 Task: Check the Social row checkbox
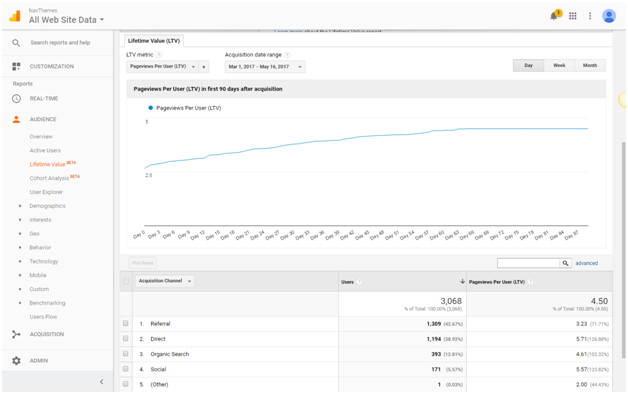(x=126, y=369)
